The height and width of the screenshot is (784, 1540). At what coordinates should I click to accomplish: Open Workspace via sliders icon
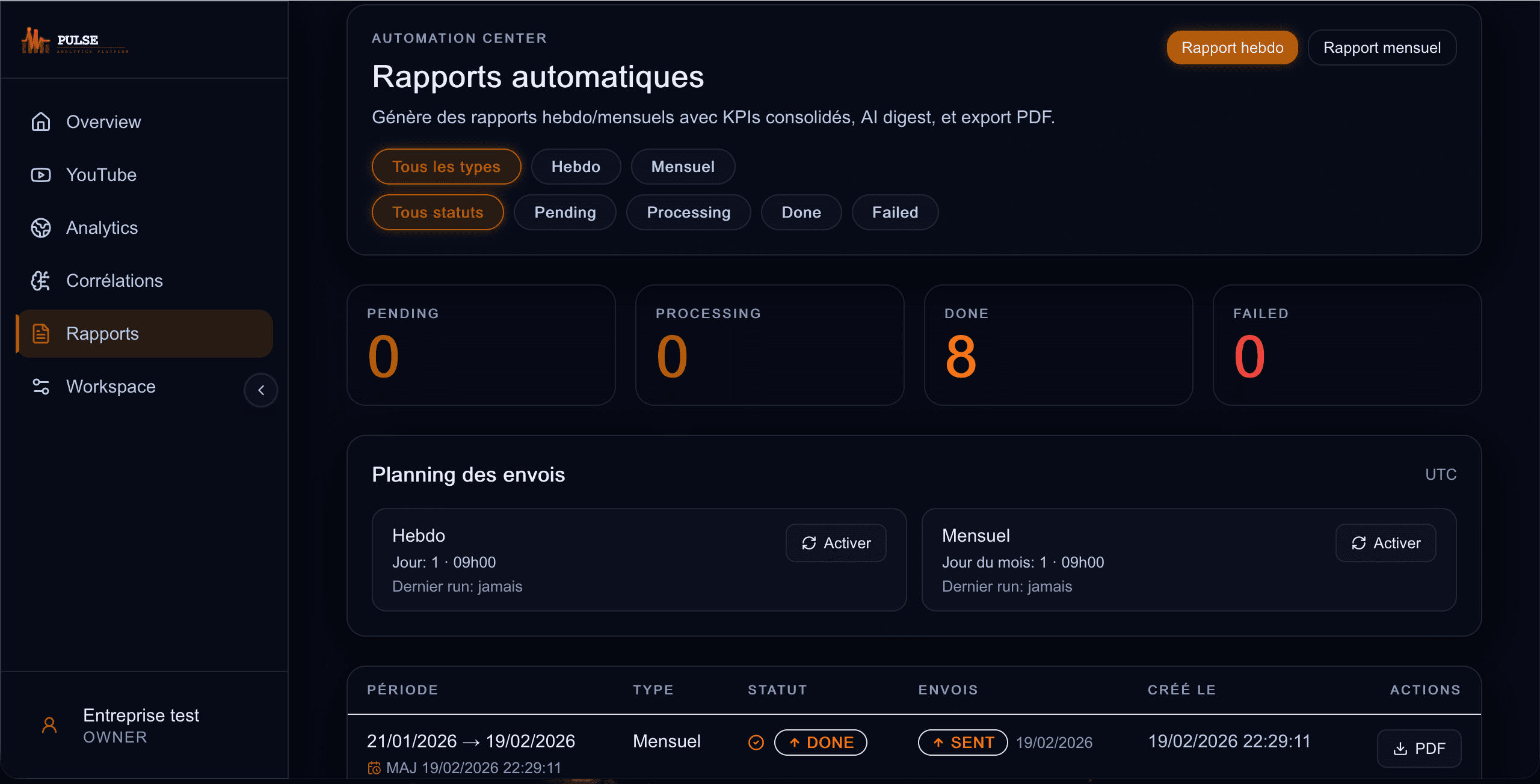pyautogui.click(x=41, y=387)
